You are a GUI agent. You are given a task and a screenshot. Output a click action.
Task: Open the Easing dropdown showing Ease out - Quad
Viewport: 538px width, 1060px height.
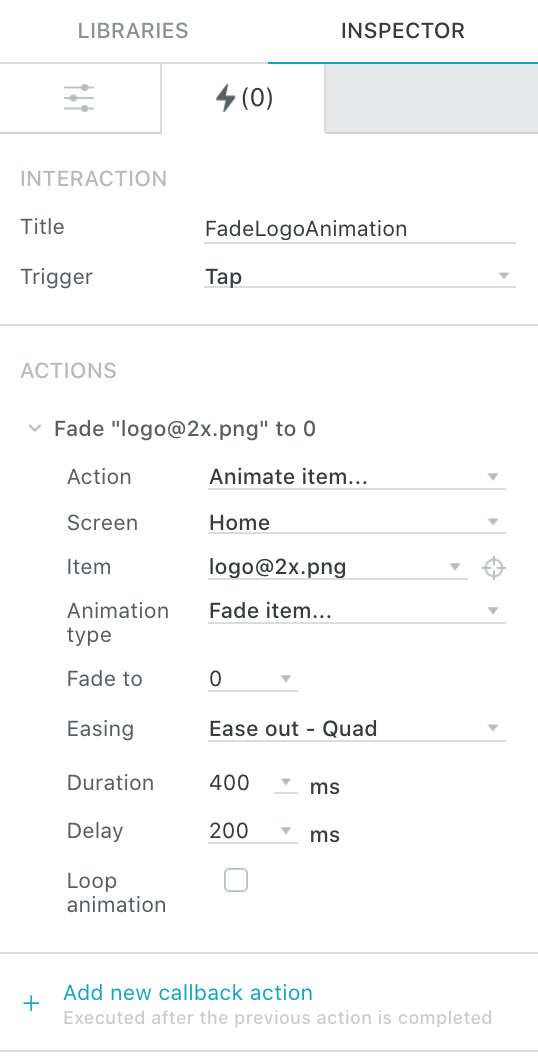coord(356,728)
